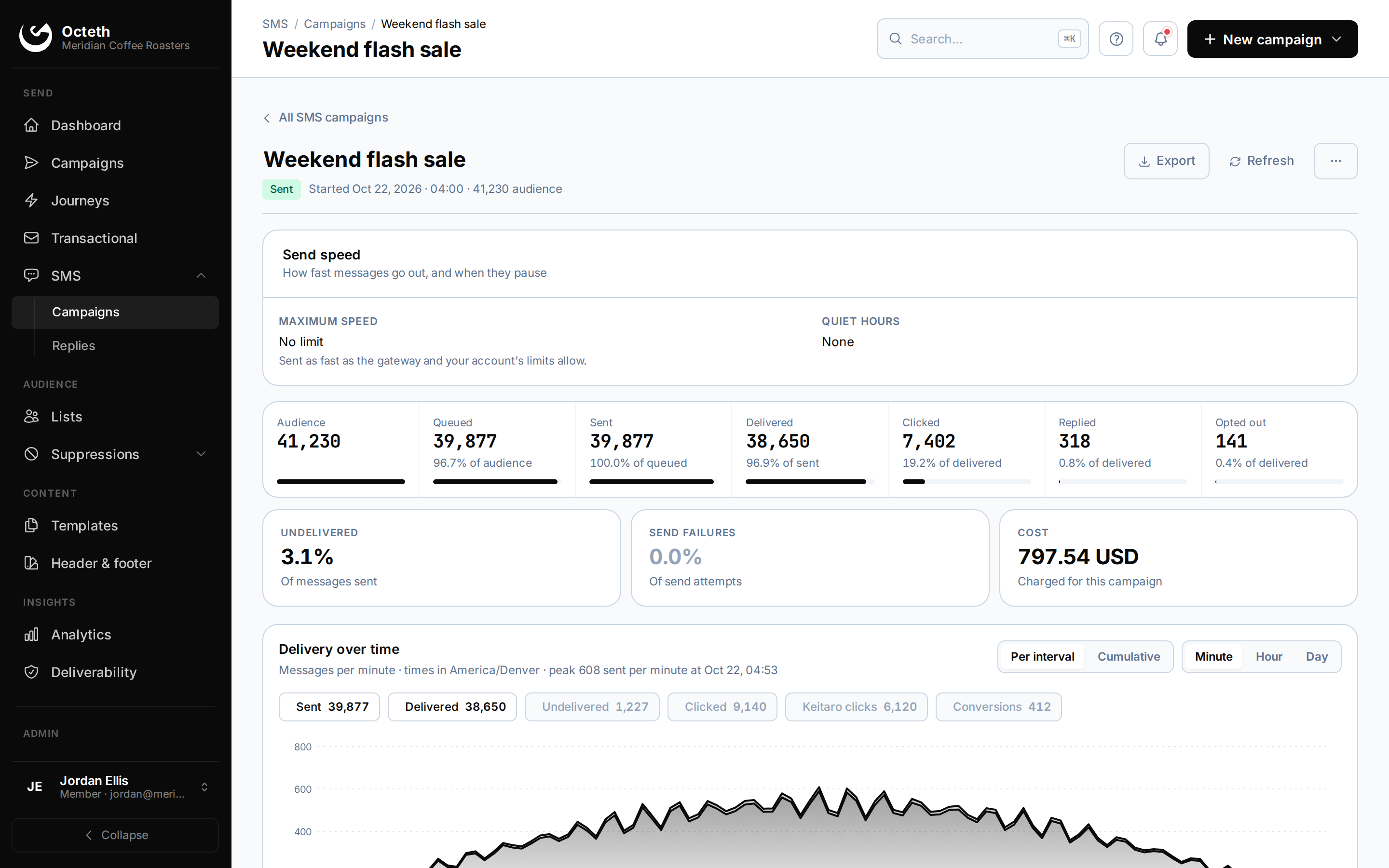Viewport: 1389px width, 868px height.
Task: Click the JE user avatar
Action: [x=35, y=787]
